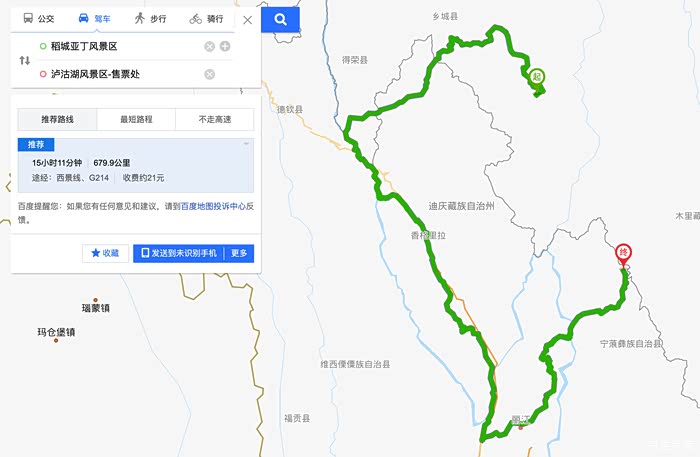Click the blue search magnifier button
This screenshot has height=457, width=700.
(280, 19)
